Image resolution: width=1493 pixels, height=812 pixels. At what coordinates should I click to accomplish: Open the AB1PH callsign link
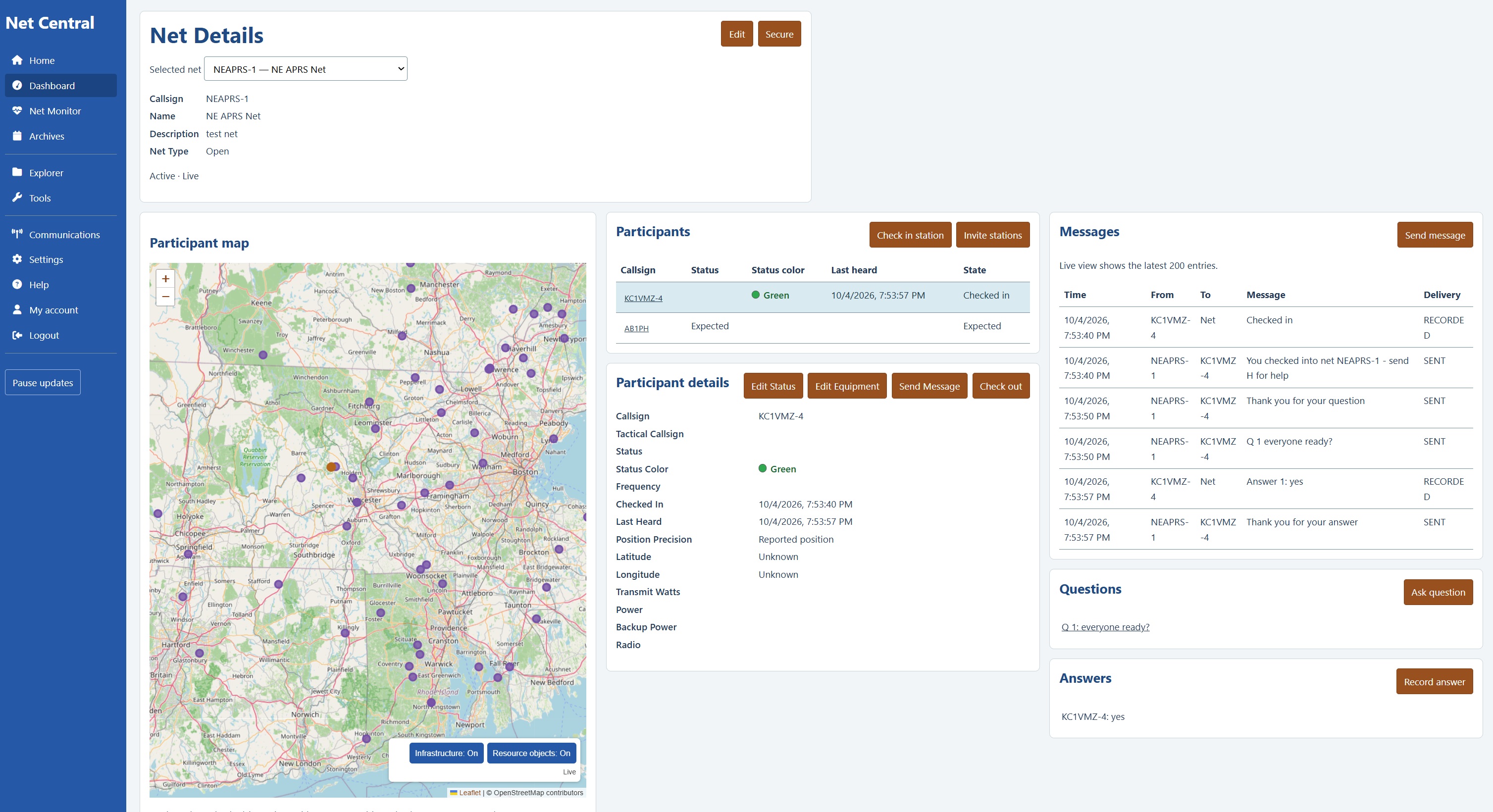pyautogui.click(x=636, y=329)
